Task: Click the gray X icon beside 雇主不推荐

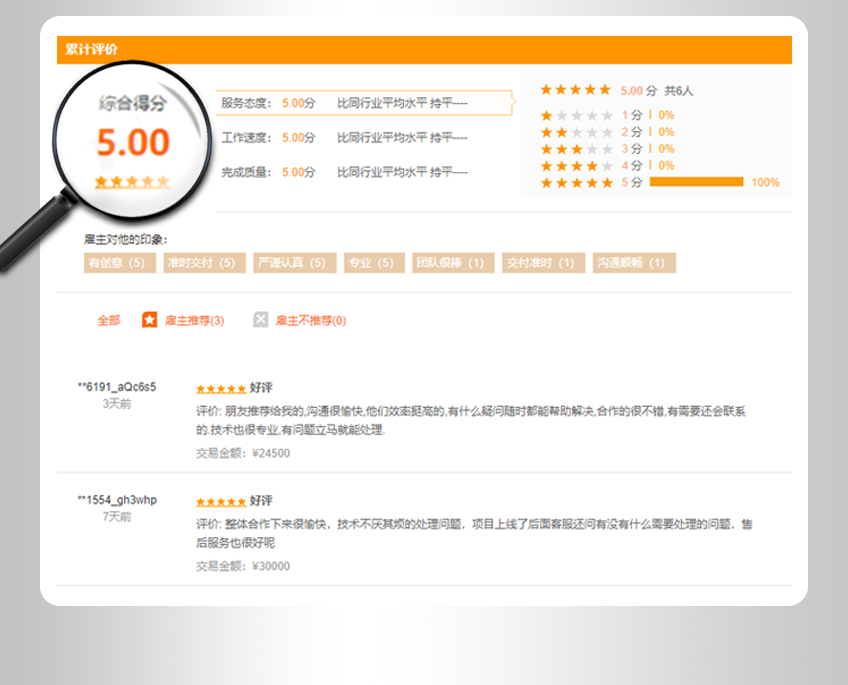Action: point(261,320)
